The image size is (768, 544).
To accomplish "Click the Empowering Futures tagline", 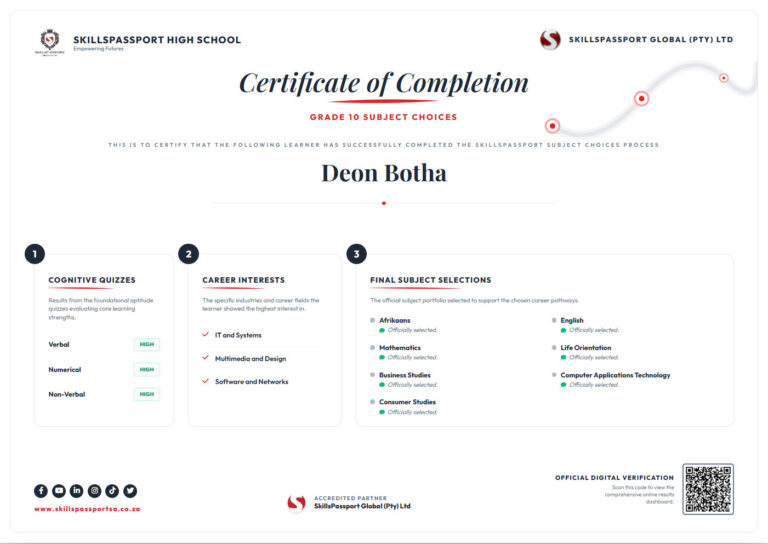I will click(x=98, y=48).
